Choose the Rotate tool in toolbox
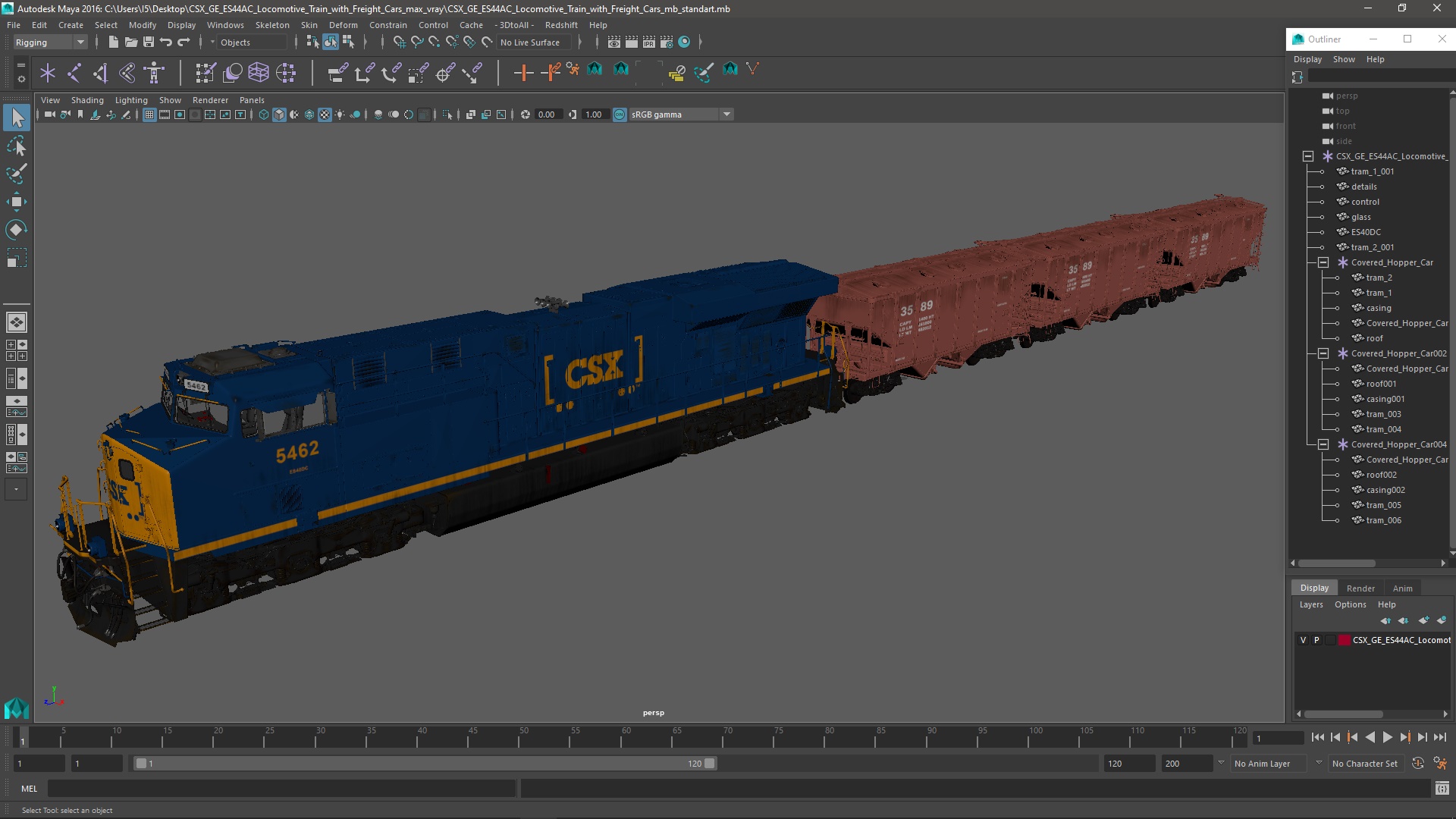 click(17, 230)
